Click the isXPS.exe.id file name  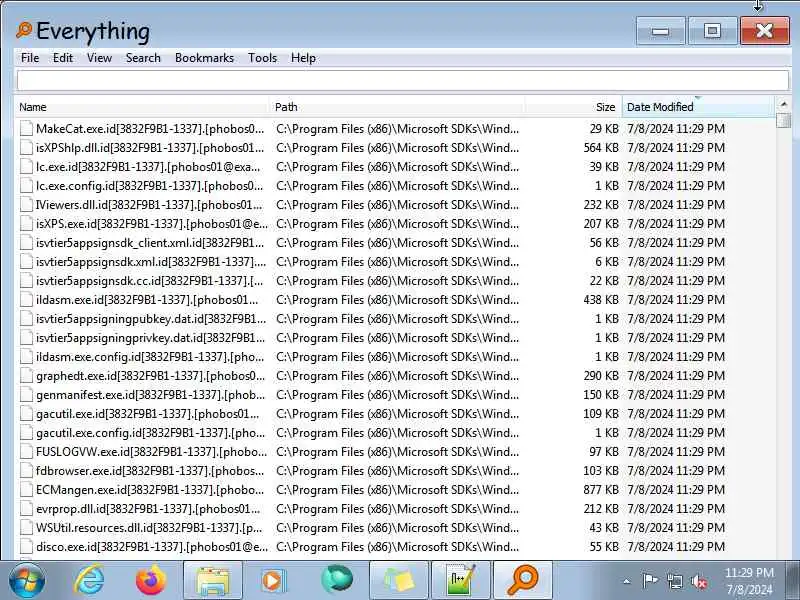[152, 223]
